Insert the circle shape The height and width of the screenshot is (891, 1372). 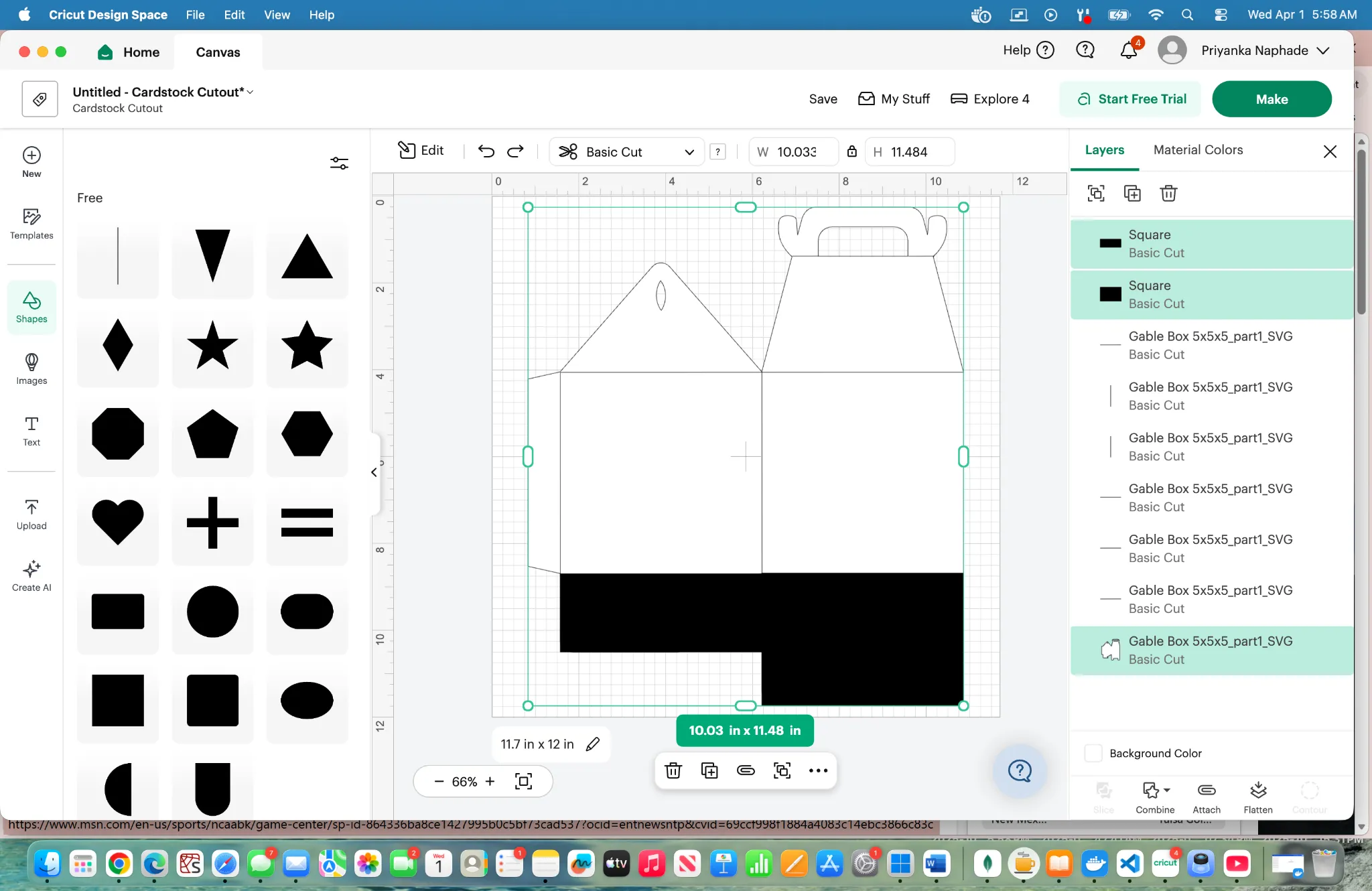(212, 611)
